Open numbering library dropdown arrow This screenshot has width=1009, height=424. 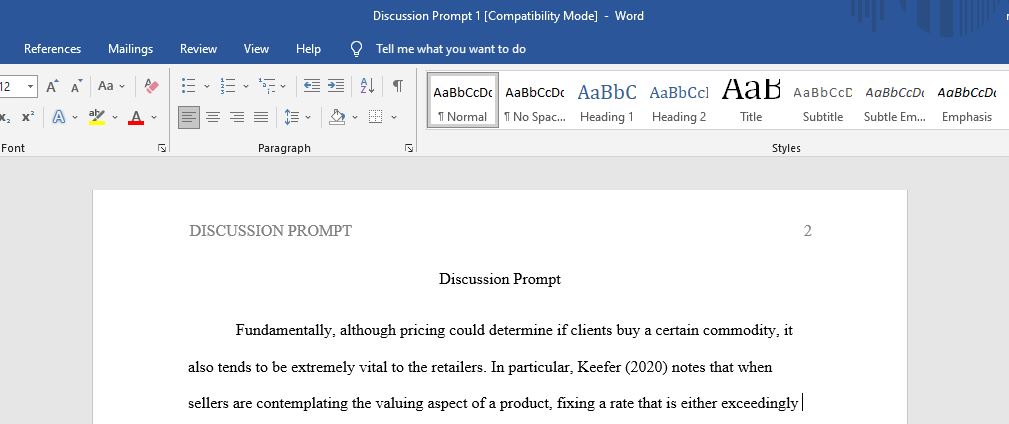click(x=245, y=86)
